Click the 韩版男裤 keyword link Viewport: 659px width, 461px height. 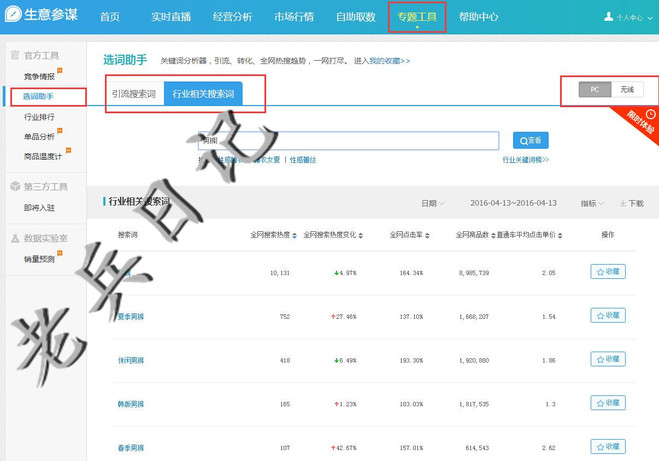point(131,404)
